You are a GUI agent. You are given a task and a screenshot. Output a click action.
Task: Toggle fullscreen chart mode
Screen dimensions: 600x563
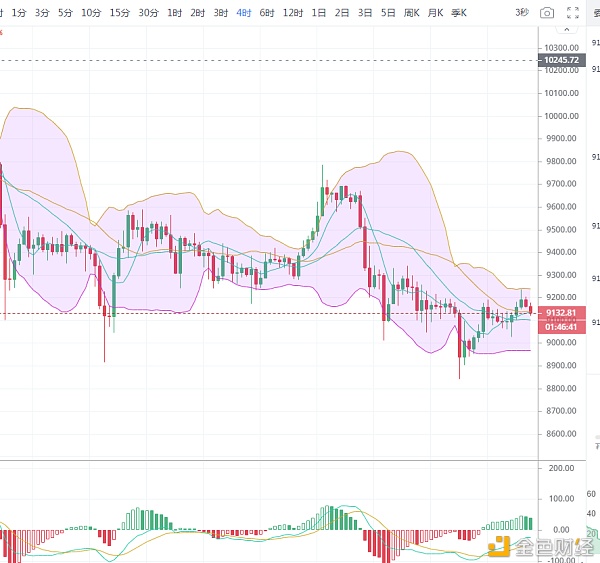573,13
